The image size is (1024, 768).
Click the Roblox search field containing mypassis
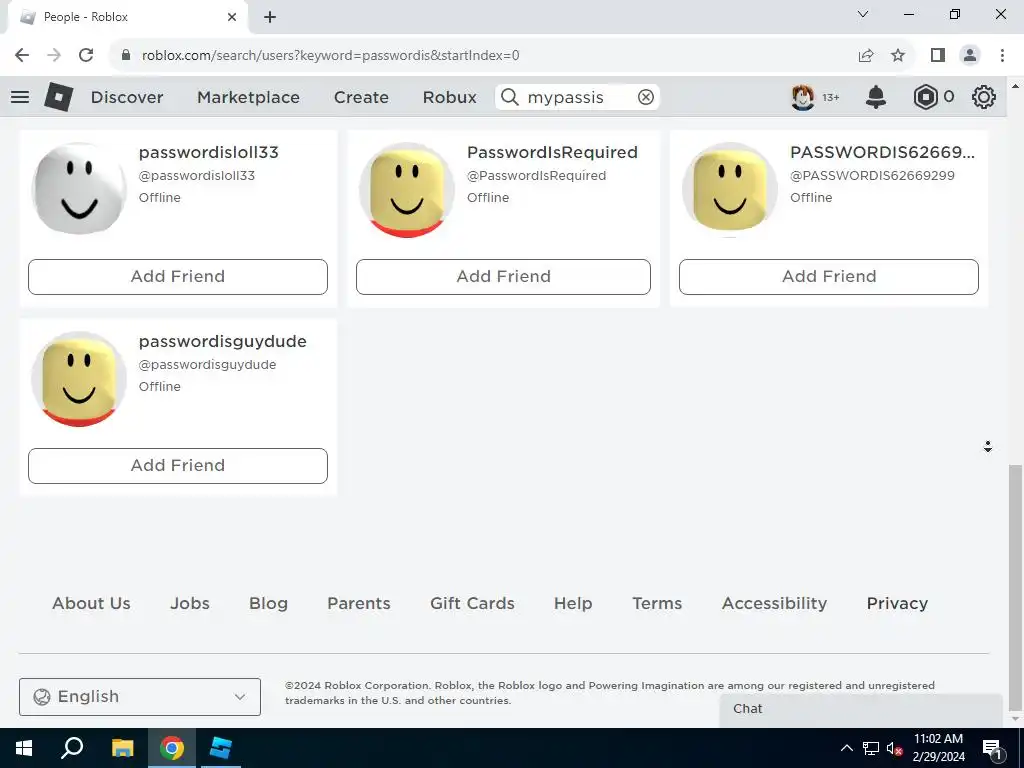(577, 97)
